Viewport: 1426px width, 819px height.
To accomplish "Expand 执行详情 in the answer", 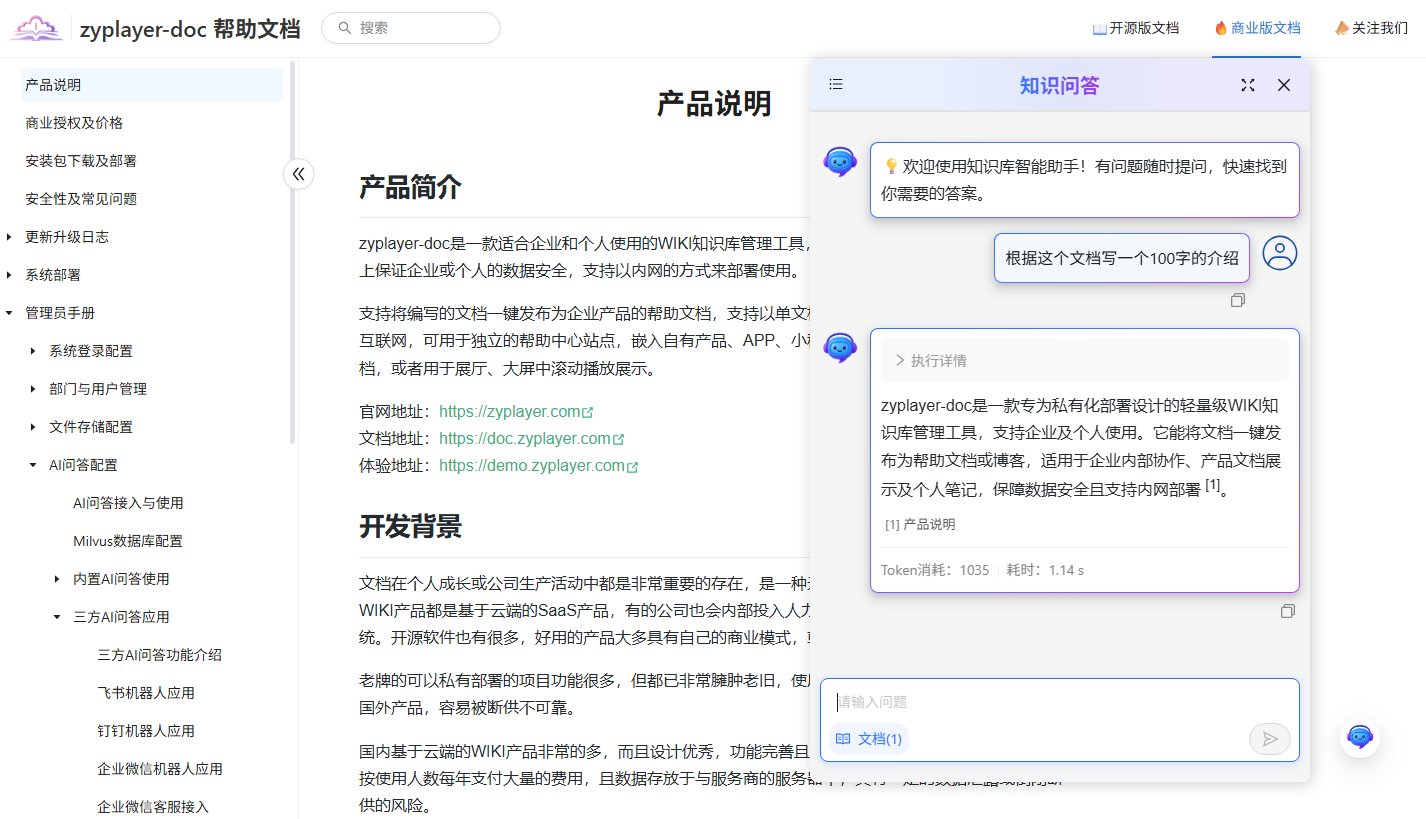I will coord(1085,360).
